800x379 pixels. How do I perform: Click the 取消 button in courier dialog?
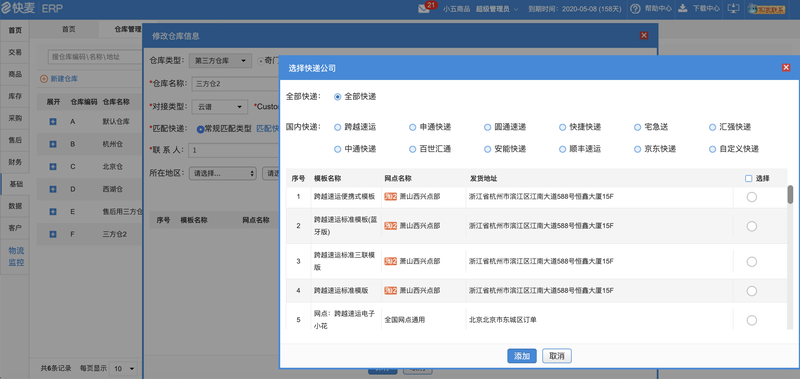click(x=557, y=356)
